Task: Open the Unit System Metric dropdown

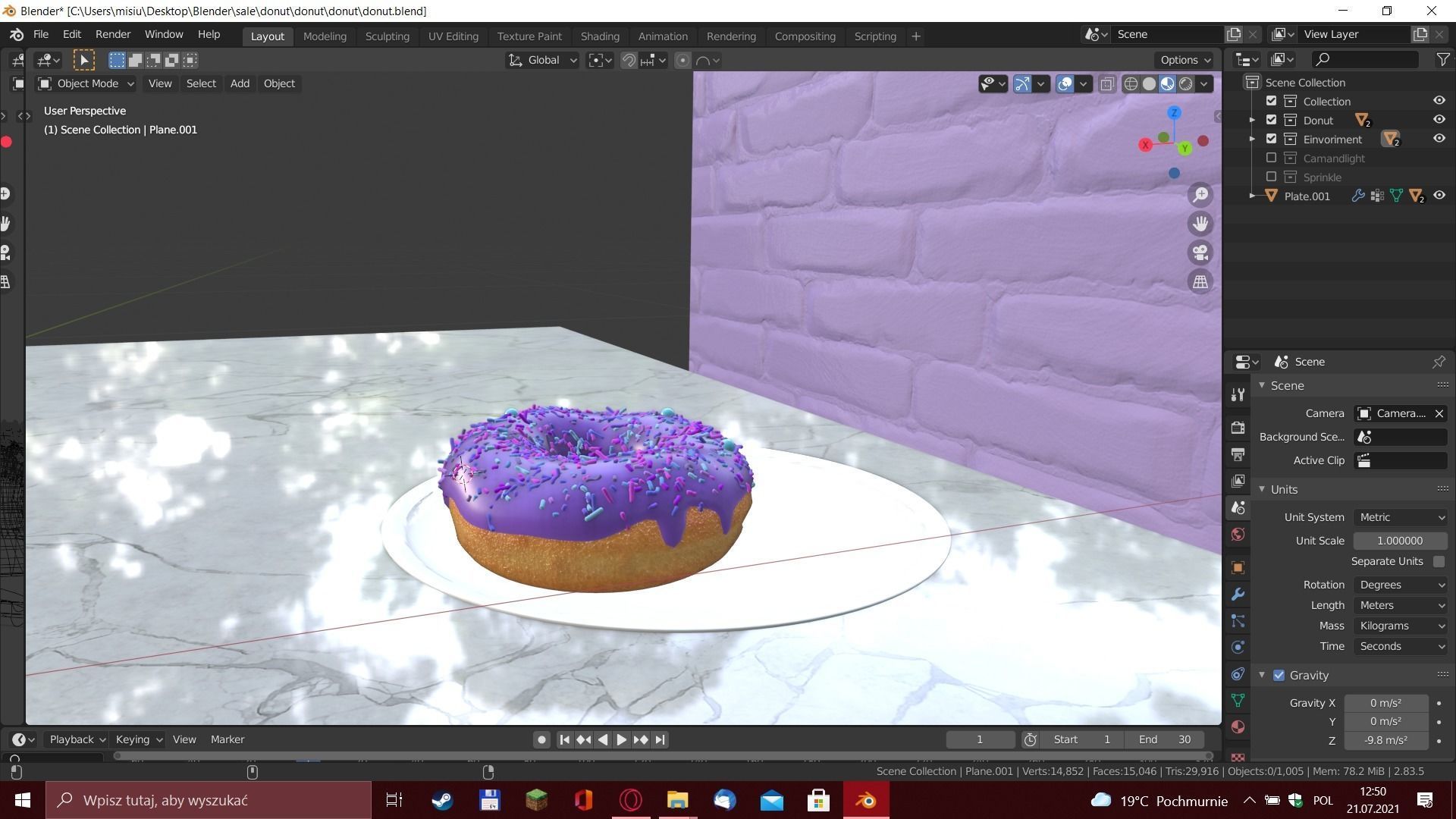Action: pos(1401,517)
